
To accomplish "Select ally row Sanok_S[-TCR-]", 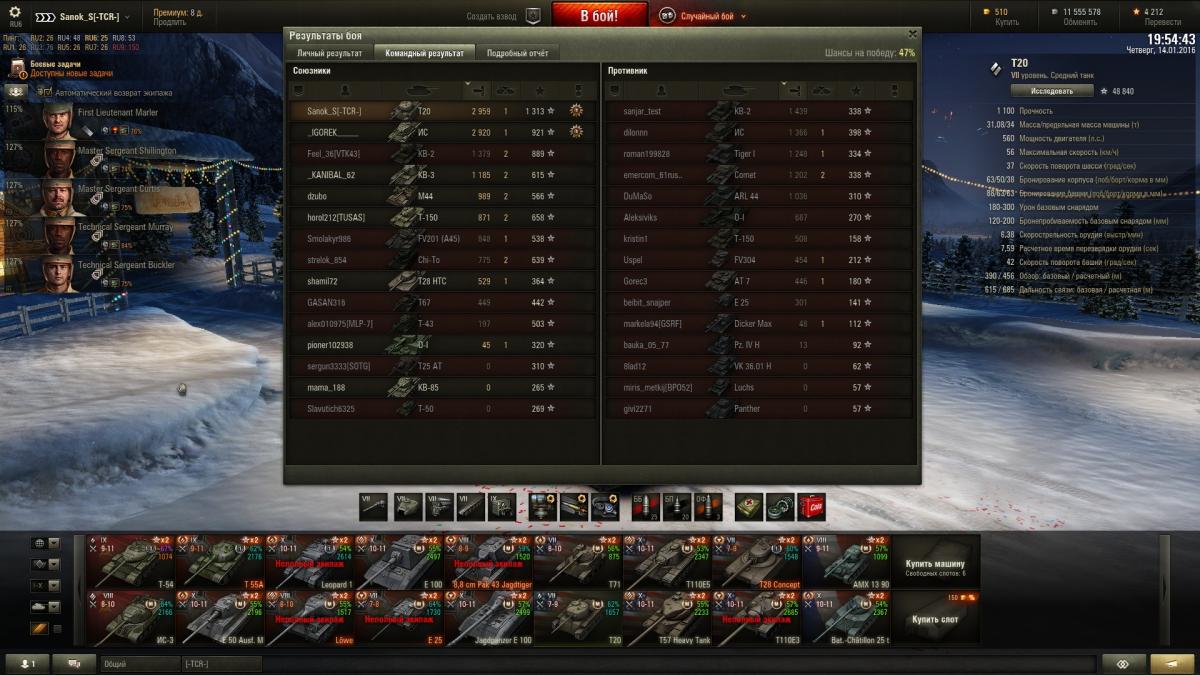I will tap(442, 111).
